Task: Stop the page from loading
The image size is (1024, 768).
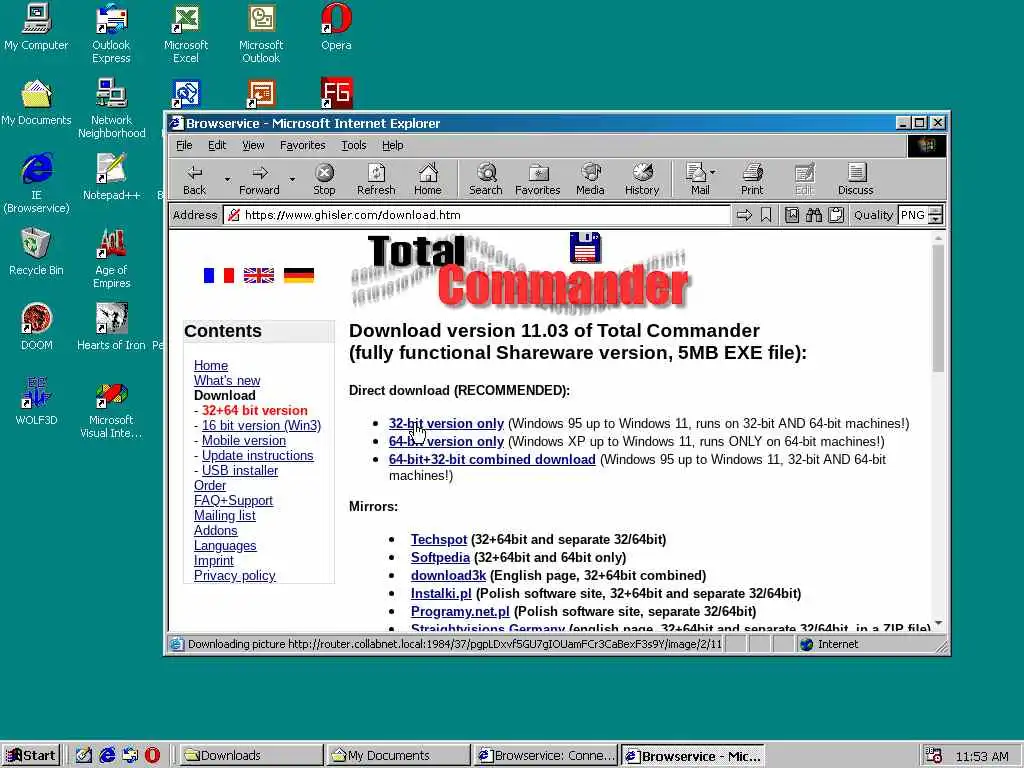Action: [x=324, y=180]
